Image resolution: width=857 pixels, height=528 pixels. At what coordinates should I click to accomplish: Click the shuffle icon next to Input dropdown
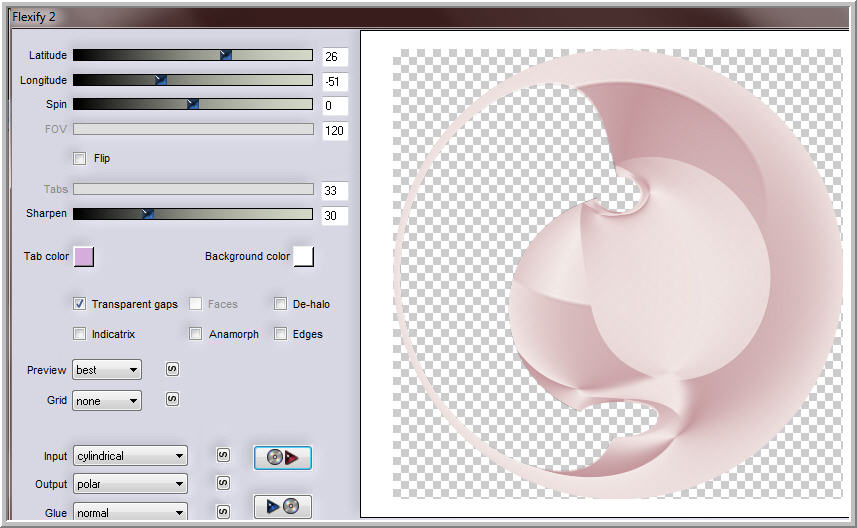(223, 455)
